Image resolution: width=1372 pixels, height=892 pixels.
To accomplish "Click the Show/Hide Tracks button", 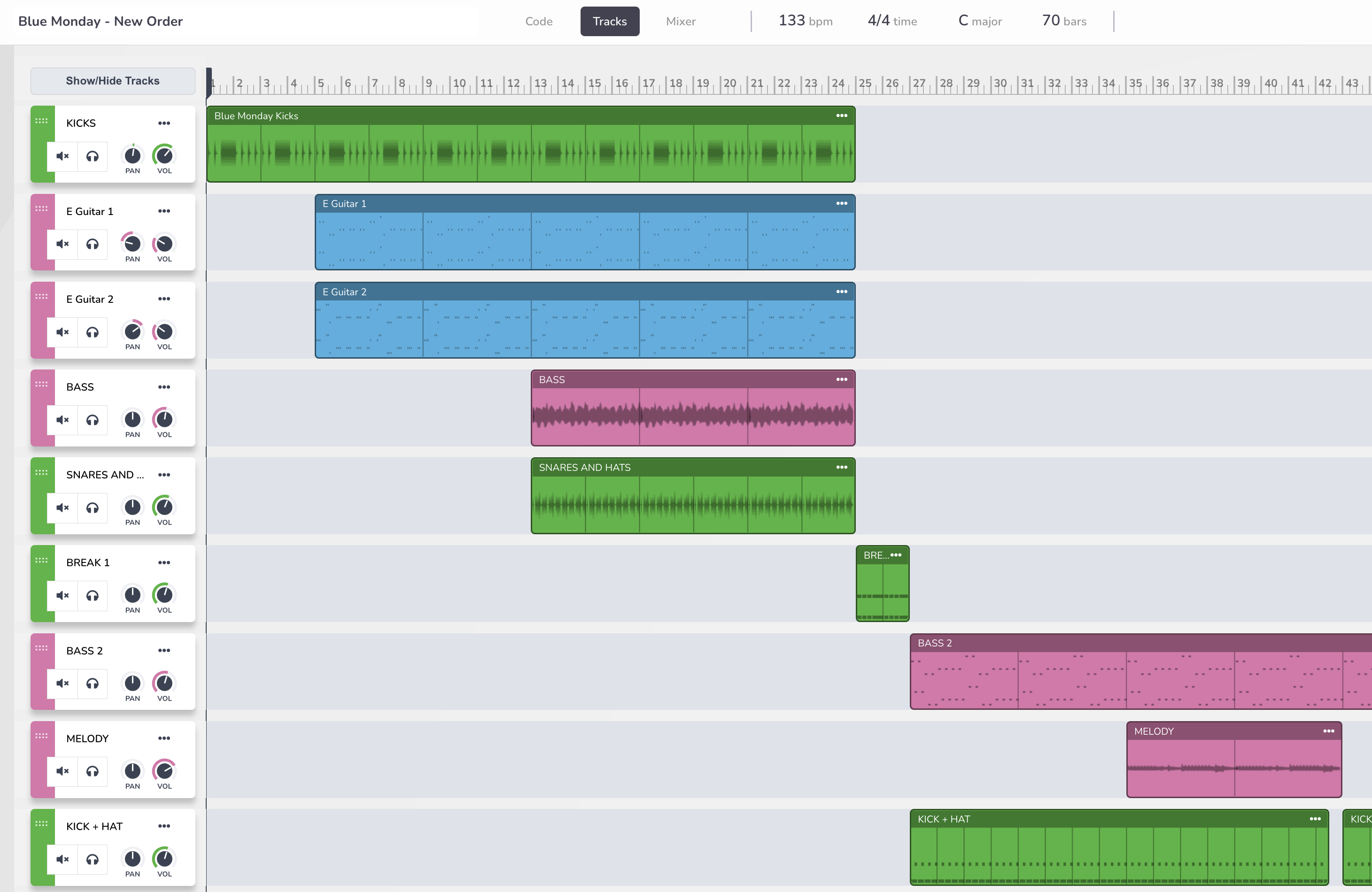I will (x=112, y=81).
